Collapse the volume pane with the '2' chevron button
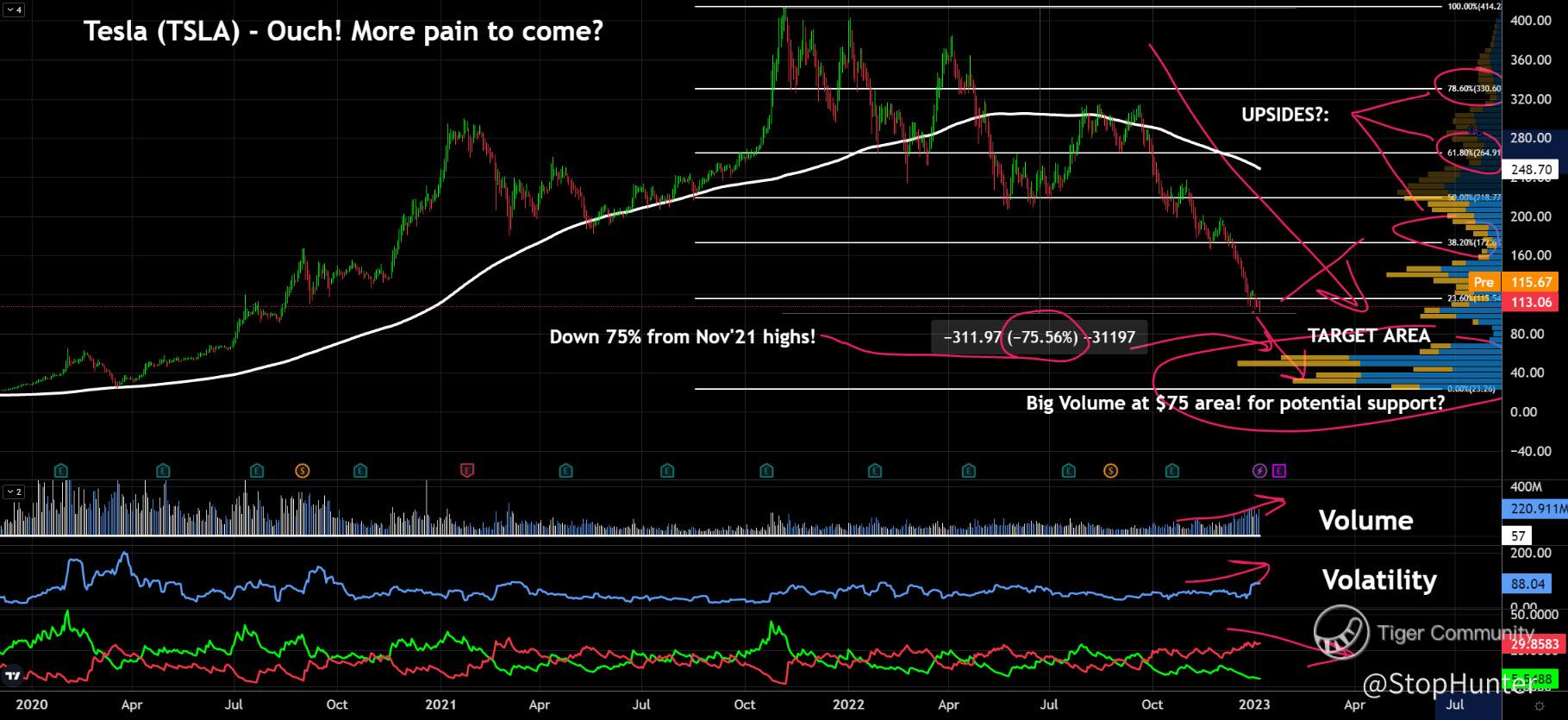 click(x=15, y=491)
